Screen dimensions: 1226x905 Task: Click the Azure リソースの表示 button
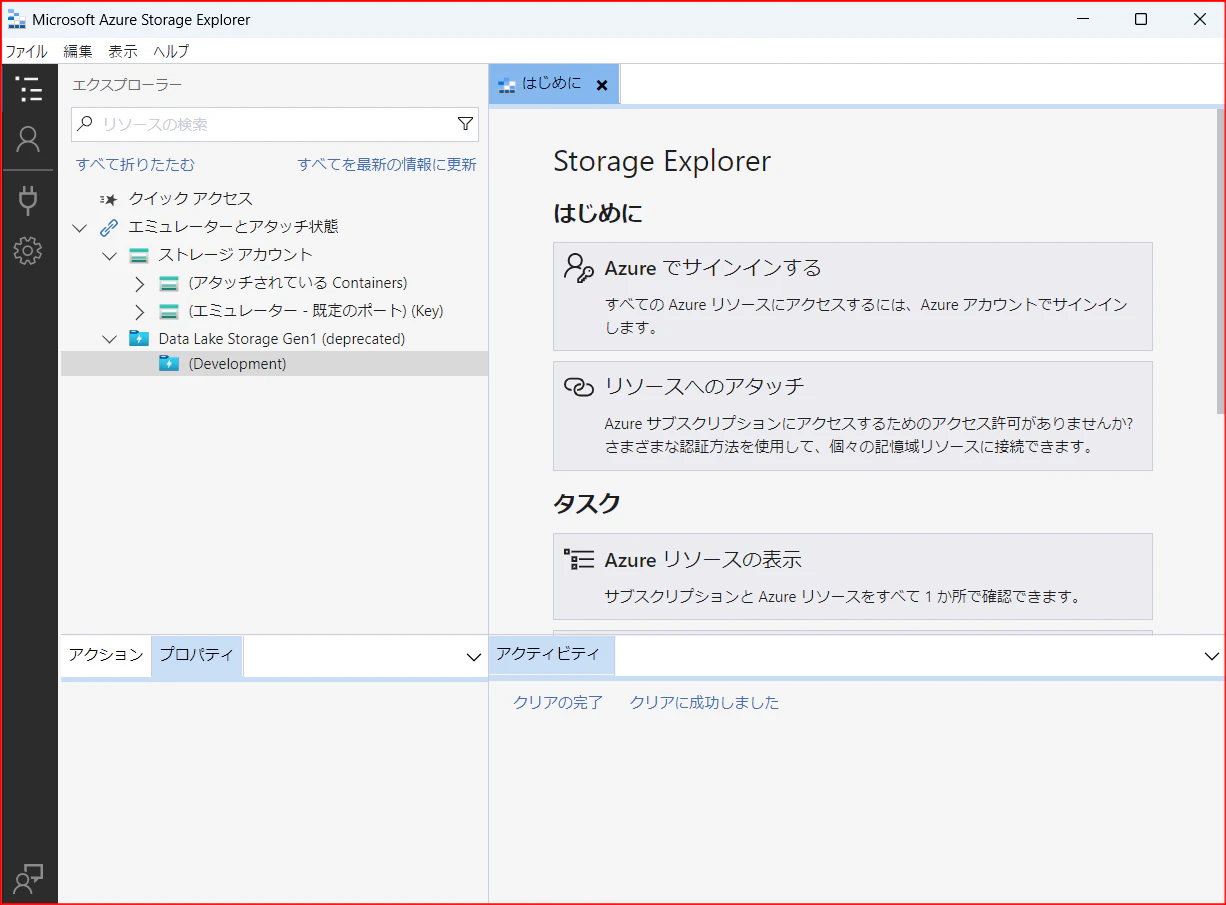pyautogui.click(x=852, y=576)
